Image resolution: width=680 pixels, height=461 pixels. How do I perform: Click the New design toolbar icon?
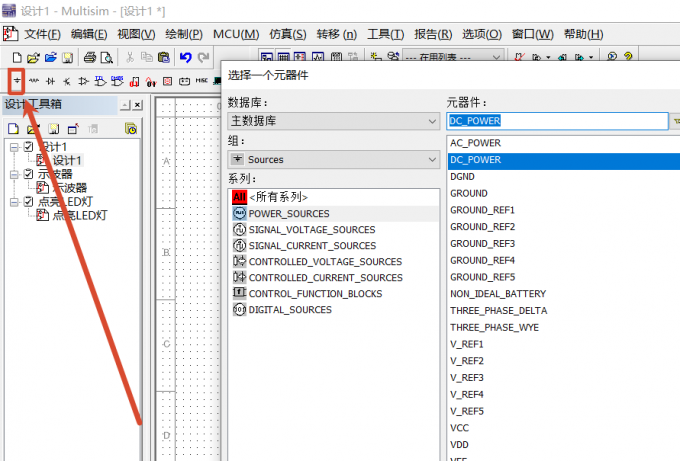click(x=17, y=57)
